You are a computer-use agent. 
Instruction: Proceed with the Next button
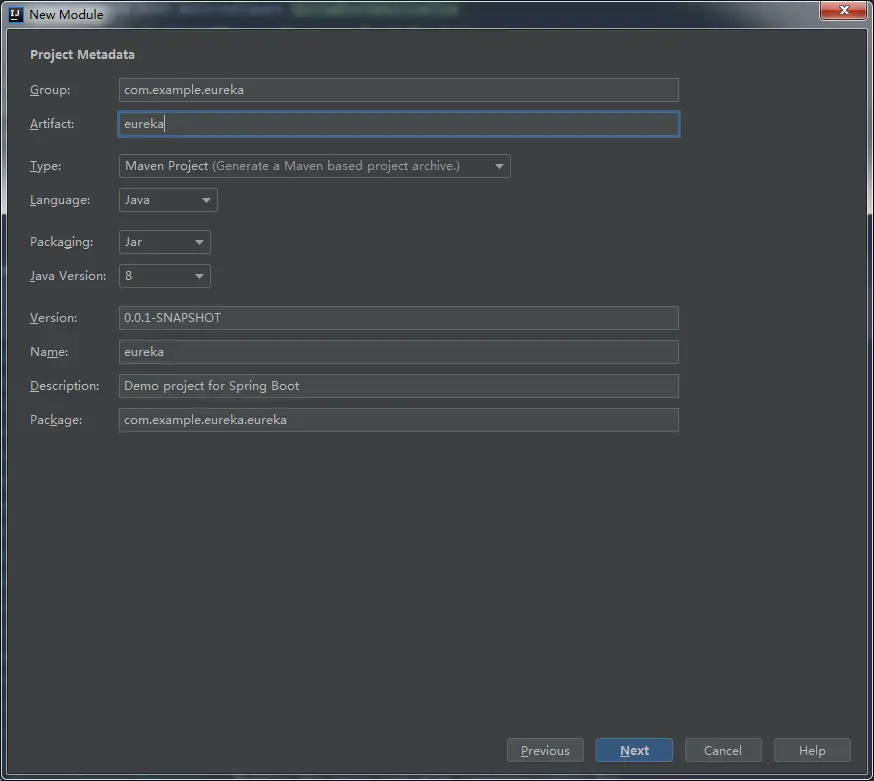tap(634, 750)
